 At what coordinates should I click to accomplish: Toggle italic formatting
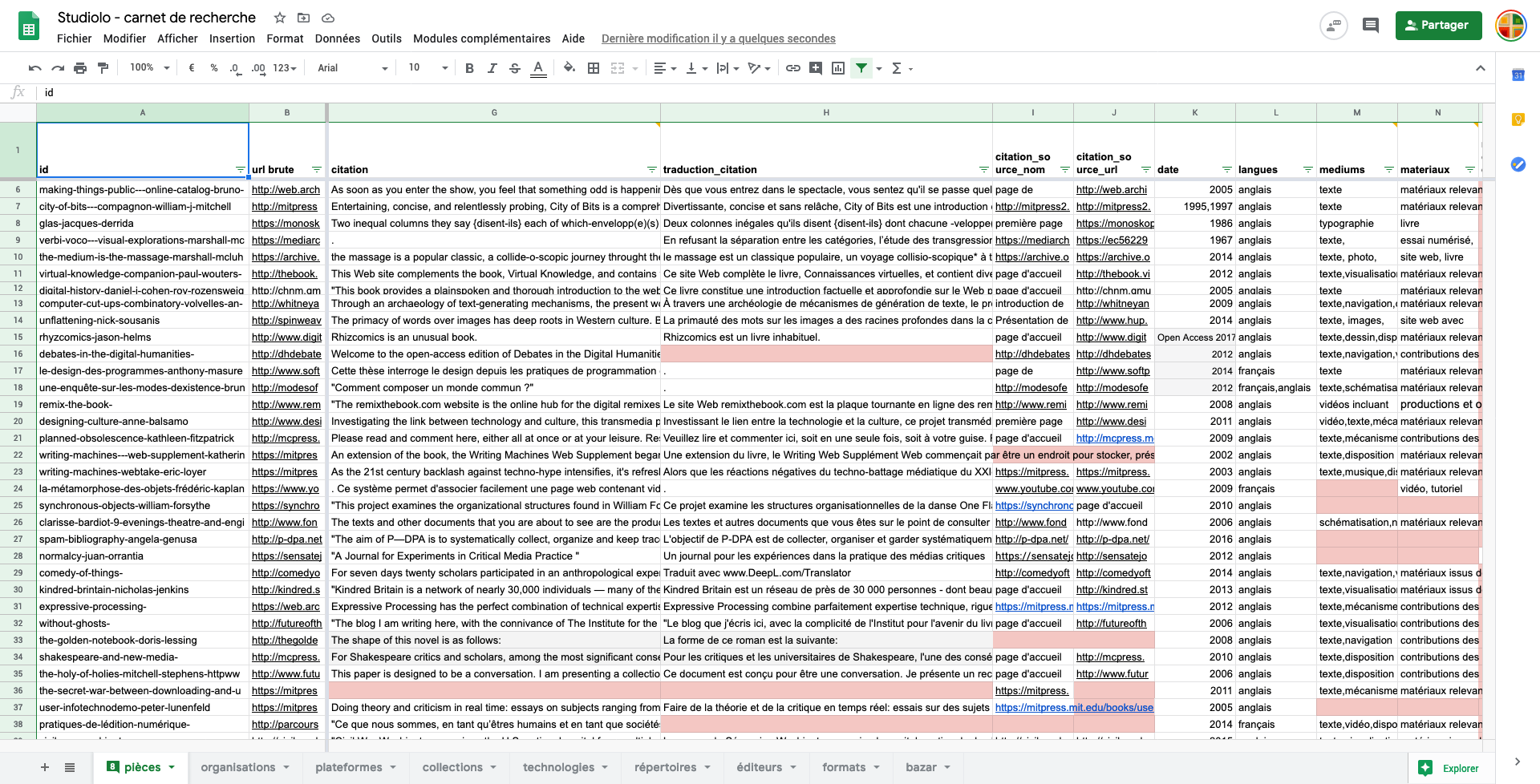tap(492, 68)
